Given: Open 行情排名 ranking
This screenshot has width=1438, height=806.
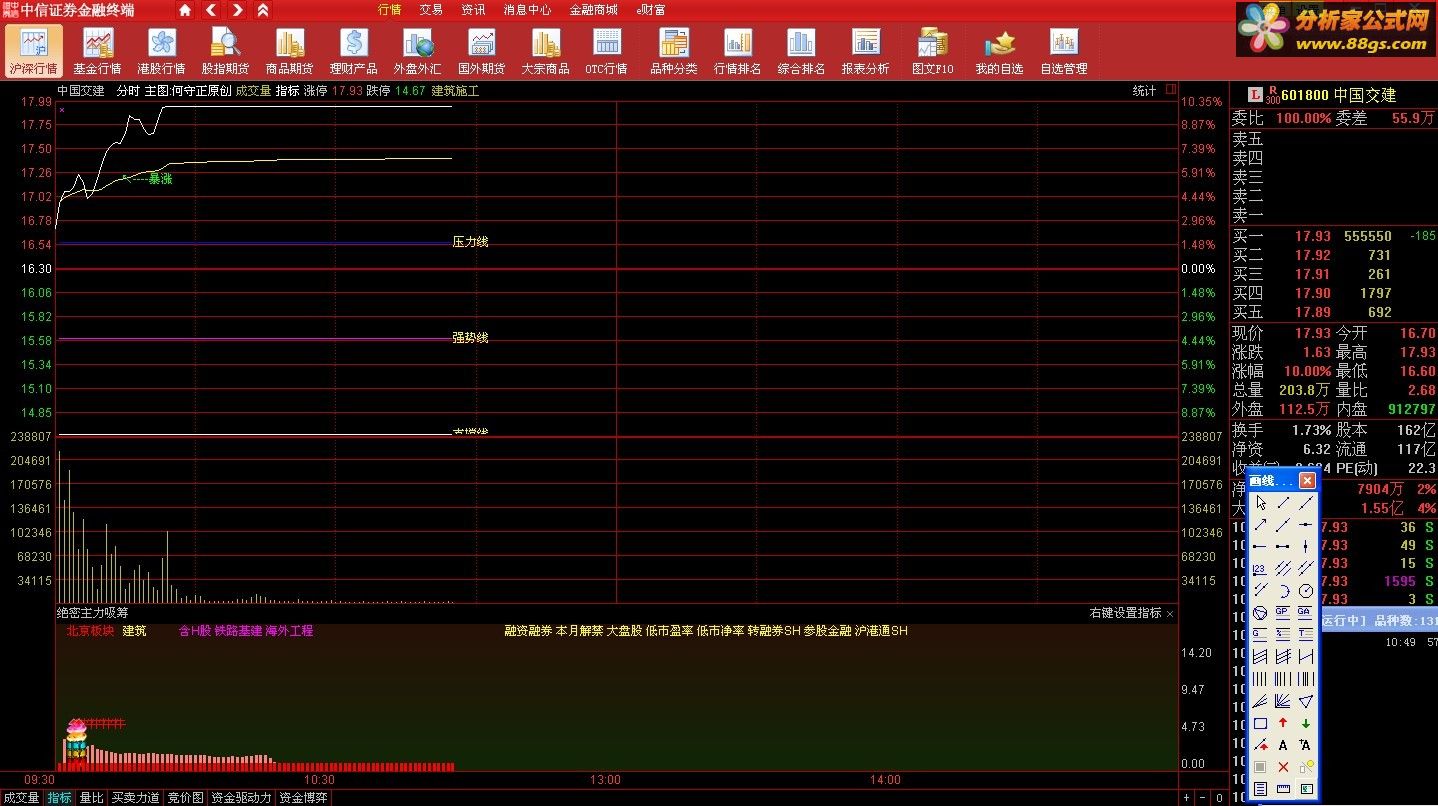Looking at the screenshot, I should (x=737, y=50).
